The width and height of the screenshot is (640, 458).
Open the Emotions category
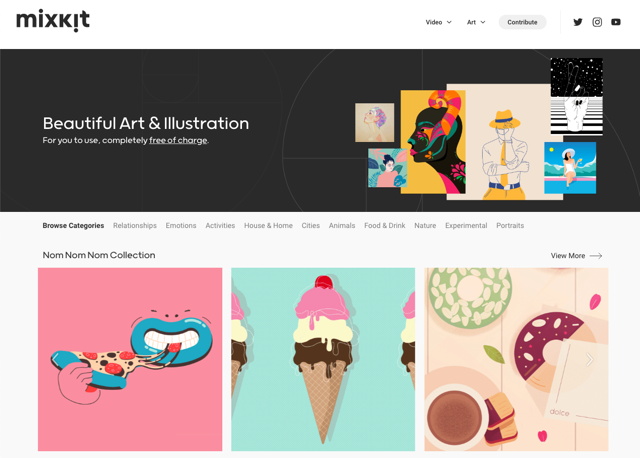181,226
